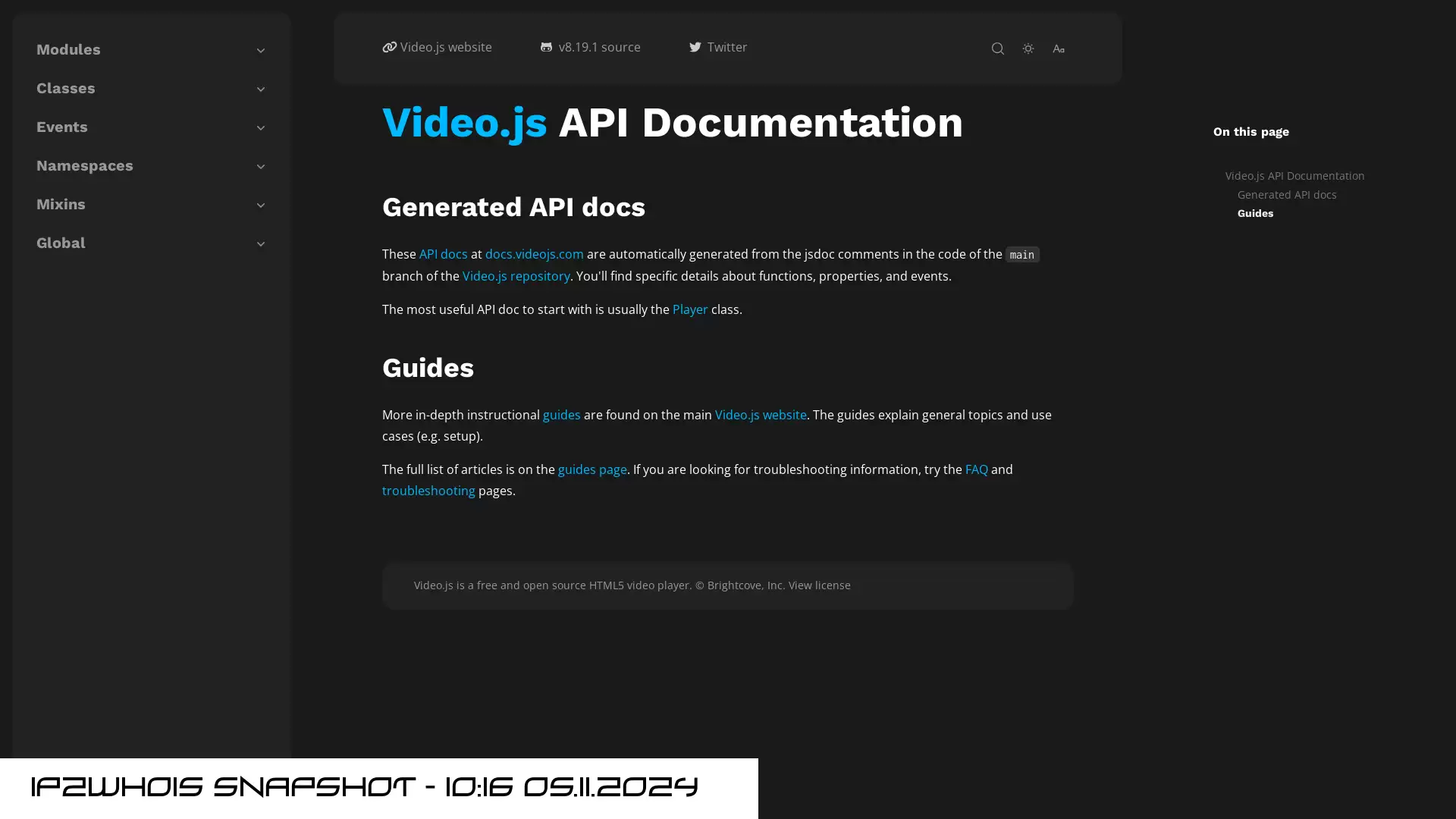The width and height of the screenshot is (1456, 819).
Task: Click the Video.js website link icon
Action: [x=389, y=47]
